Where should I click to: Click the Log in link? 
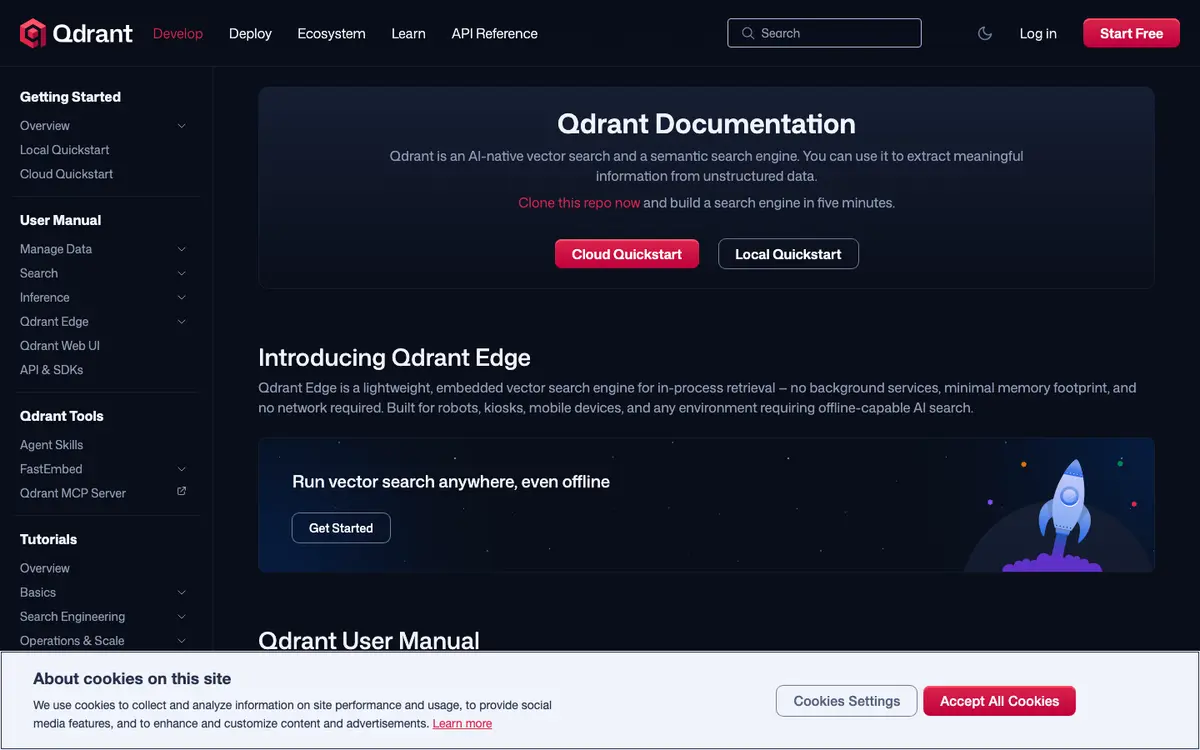pyautogui.click(x=1038, y=33)
